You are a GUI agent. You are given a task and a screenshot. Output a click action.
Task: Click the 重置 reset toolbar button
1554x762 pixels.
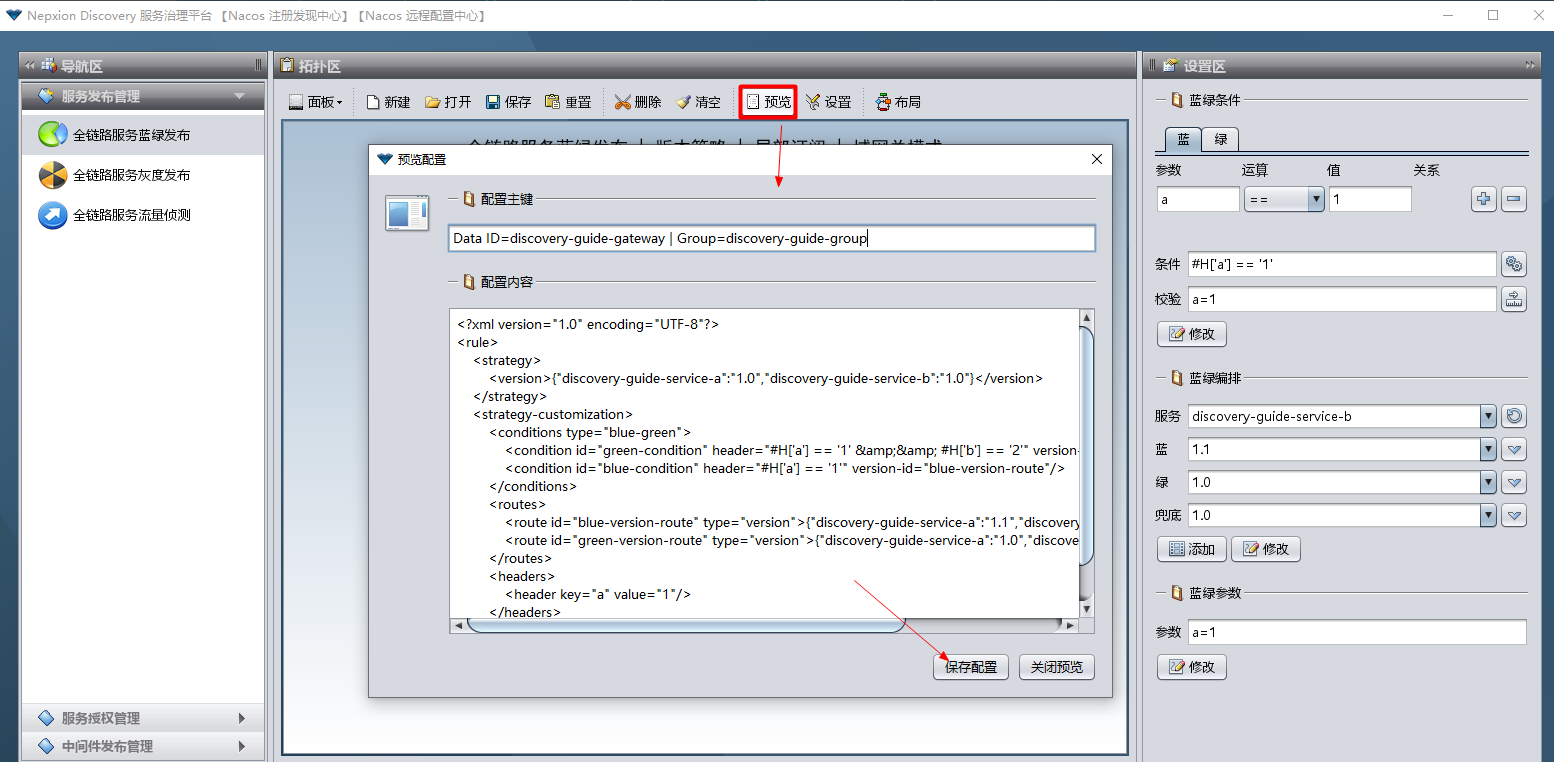tap(568, 102)
